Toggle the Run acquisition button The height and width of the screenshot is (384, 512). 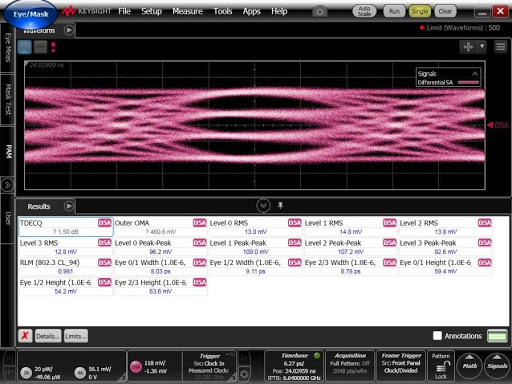point(394,11)
